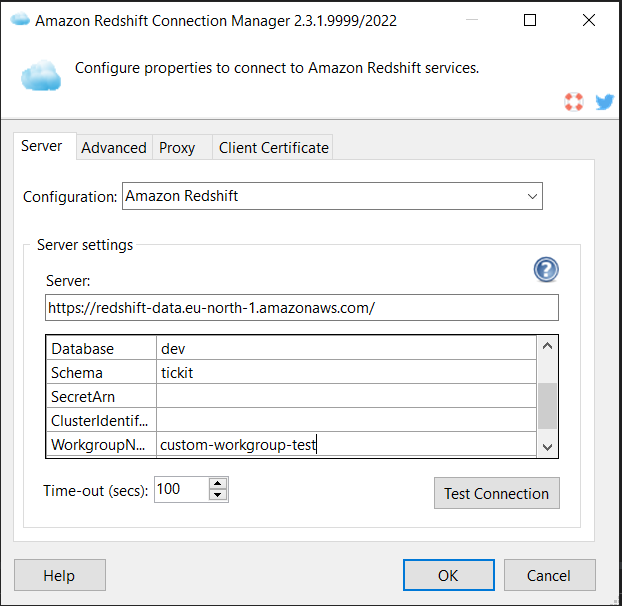This screenshot has width=622, height=606.
Task: Click the Test Connection button
Action: point(497,493)
